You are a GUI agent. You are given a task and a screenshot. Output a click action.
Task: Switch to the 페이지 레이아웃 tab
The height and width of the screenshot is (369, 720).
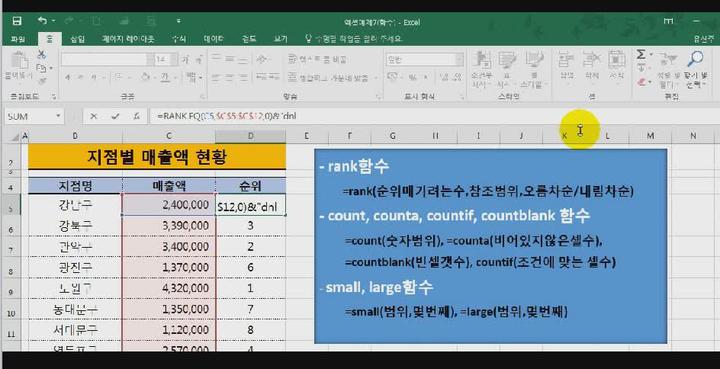tap(128, 39)
